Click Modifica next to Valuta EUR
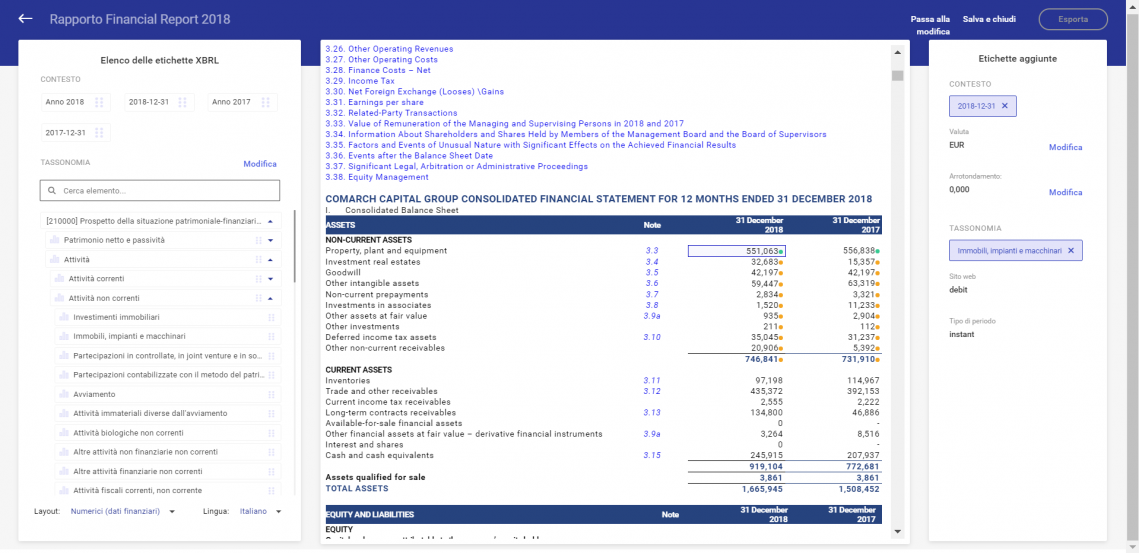This screenshot has height=553, width=1139. tap(1065, 148)
